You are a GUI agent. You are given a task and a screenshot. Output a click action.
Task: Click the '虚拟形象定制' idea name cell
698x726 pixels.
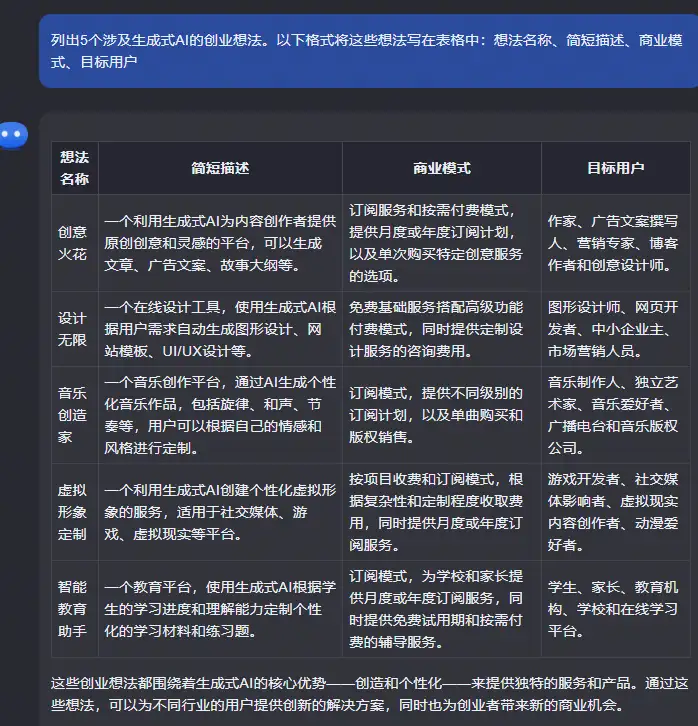click(x=75, y=512)
